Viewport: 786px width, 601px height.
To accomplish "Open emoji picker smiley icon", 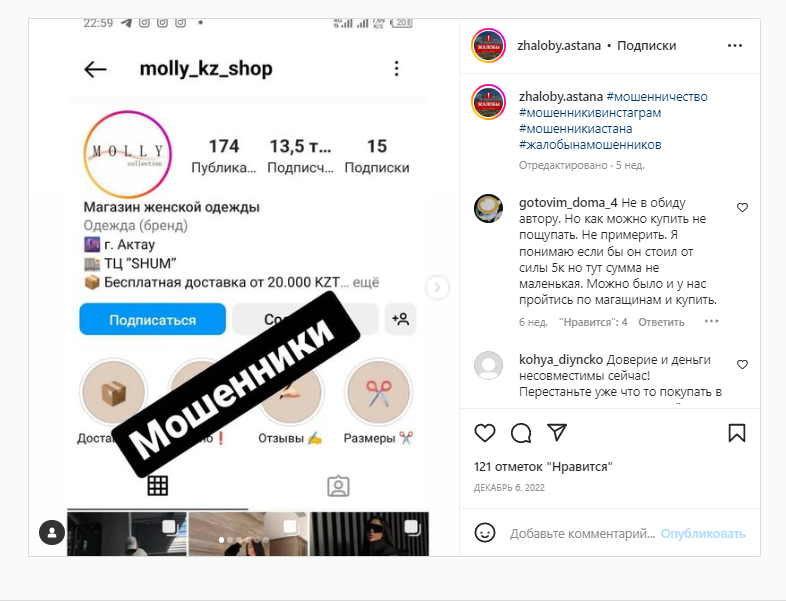I will [485, 533].
